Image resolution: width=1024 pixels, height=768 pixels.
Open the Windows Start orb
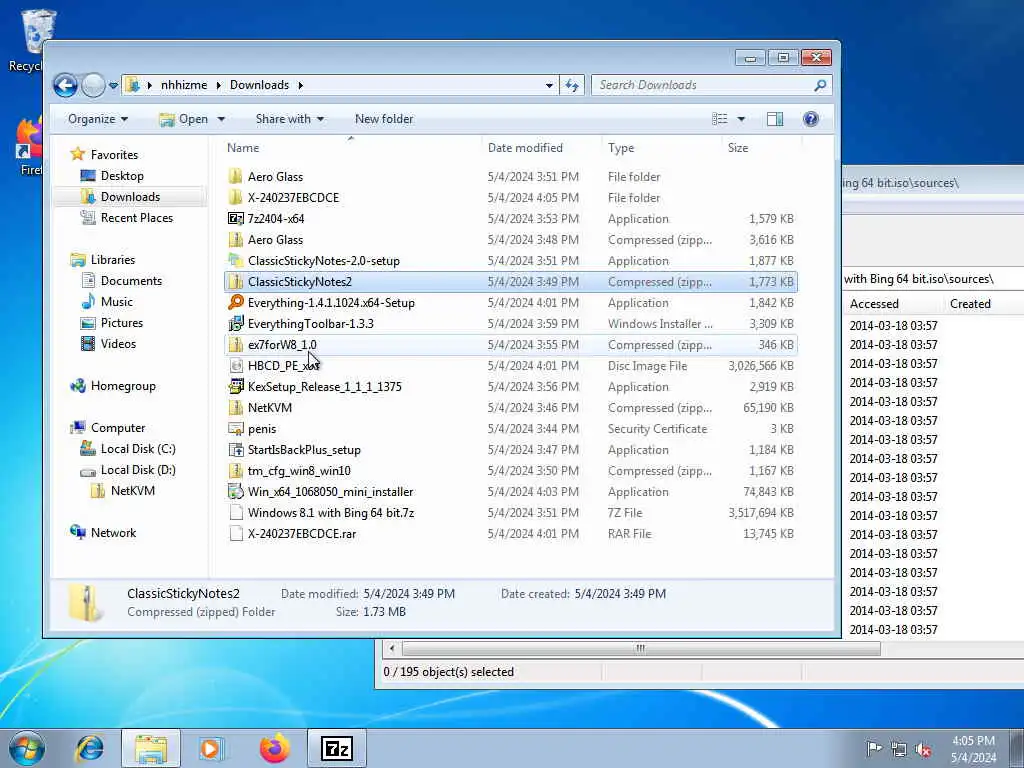point(27,748)
